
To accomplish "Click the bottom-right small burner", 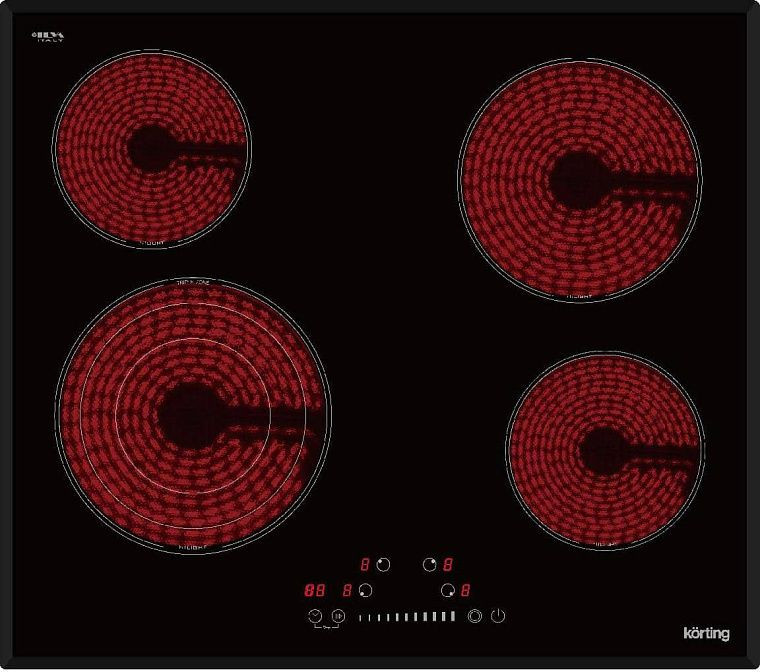I will coord(605,450).
